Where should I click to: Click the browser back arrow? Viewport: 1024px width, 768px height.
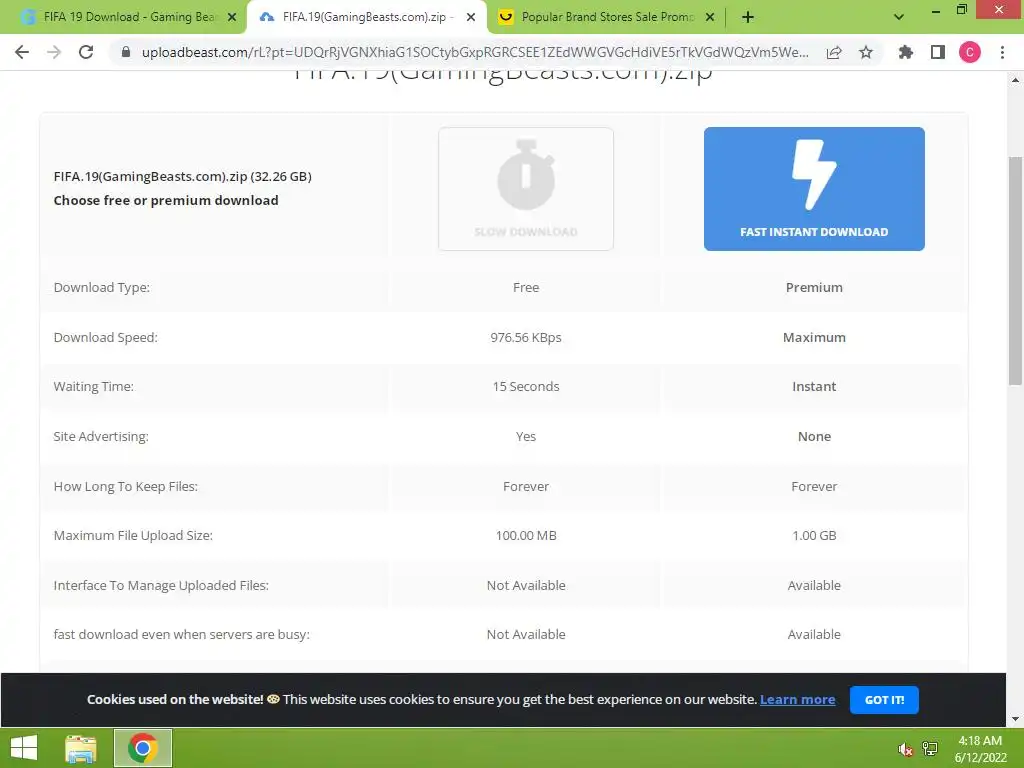point(22,52)
